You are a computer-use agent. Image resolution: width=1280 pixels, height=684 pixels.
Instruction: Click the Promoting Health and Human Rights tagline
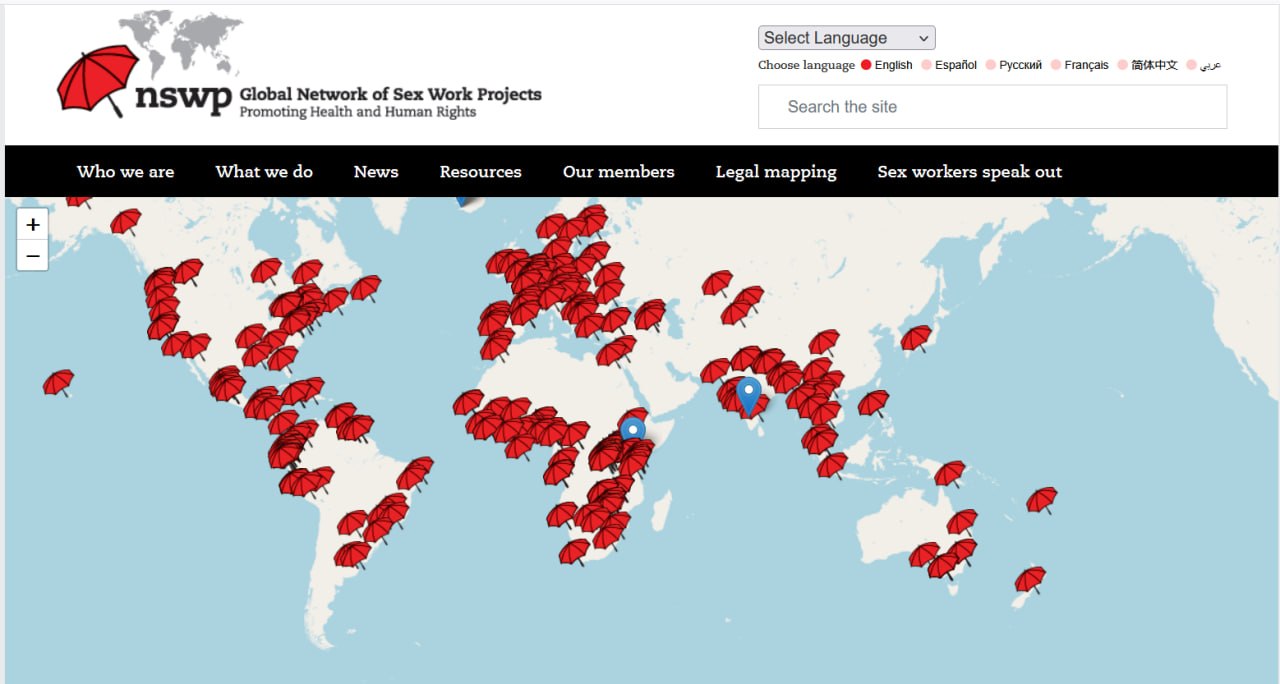[358, 112]
